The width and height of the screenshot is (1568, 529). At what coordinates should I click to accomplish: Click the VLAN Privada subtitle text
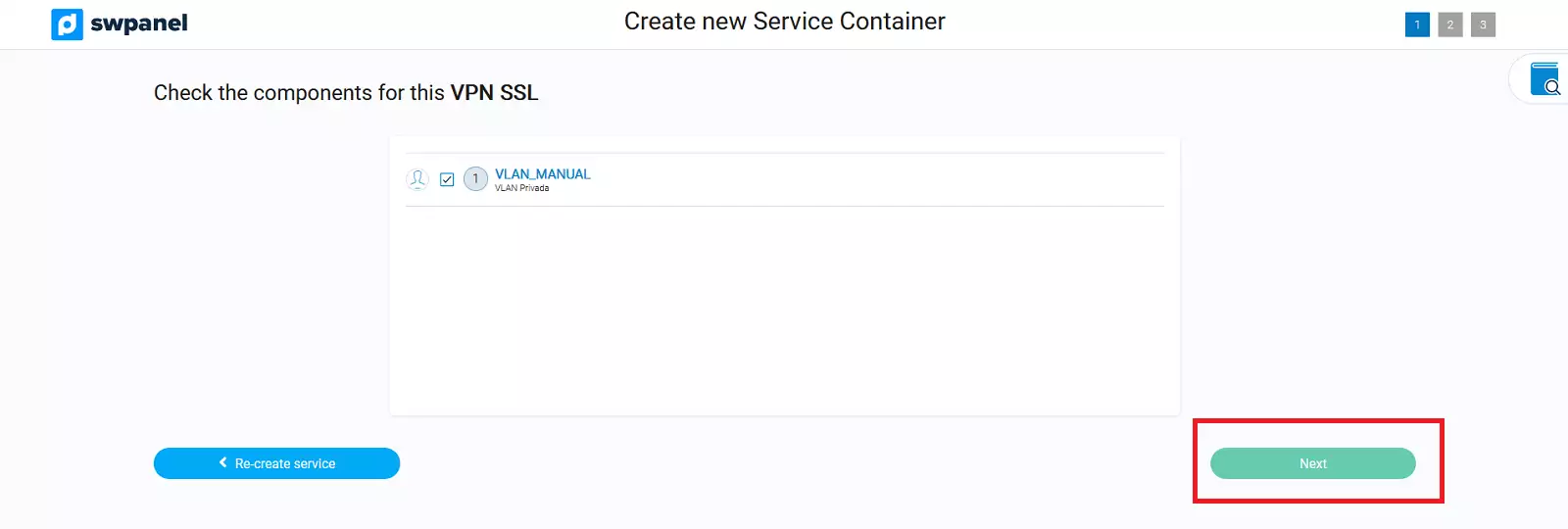pos(521,188)
